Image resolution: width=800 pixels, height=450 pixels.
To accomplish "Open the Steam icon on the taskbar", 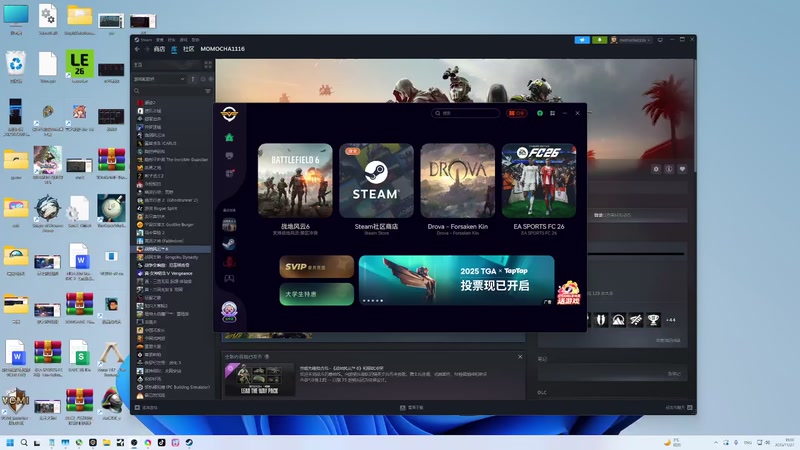I will (x=189, y=442).
